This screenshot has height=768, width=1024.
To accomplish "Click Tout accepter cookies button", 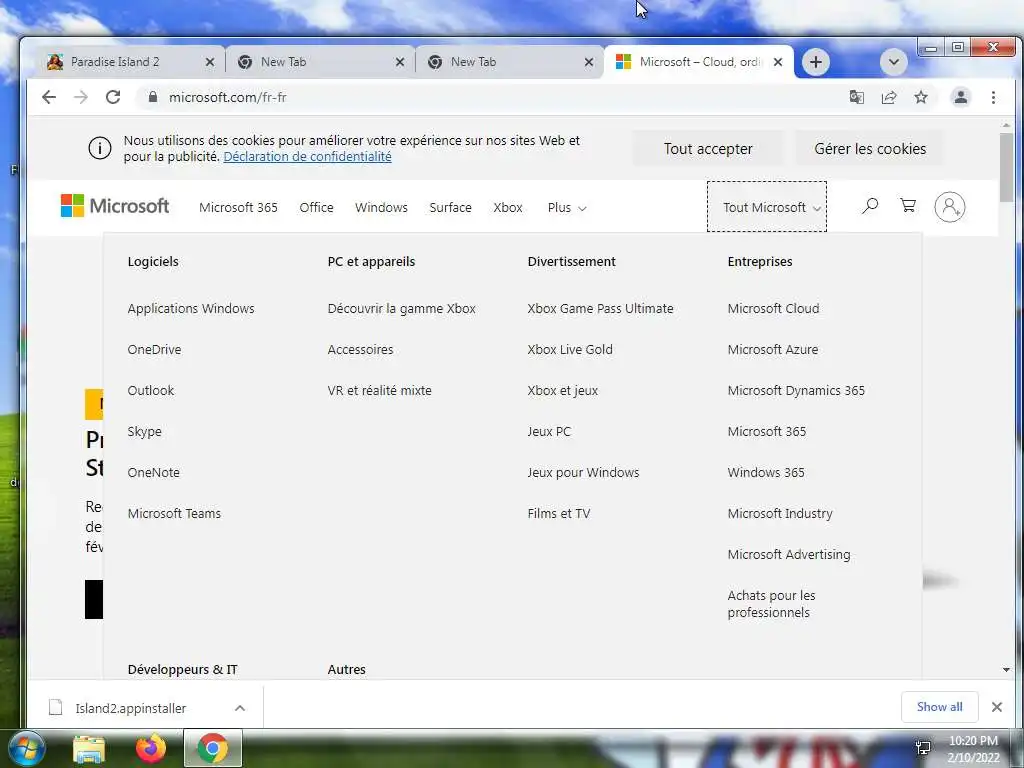I will point(708,149).
